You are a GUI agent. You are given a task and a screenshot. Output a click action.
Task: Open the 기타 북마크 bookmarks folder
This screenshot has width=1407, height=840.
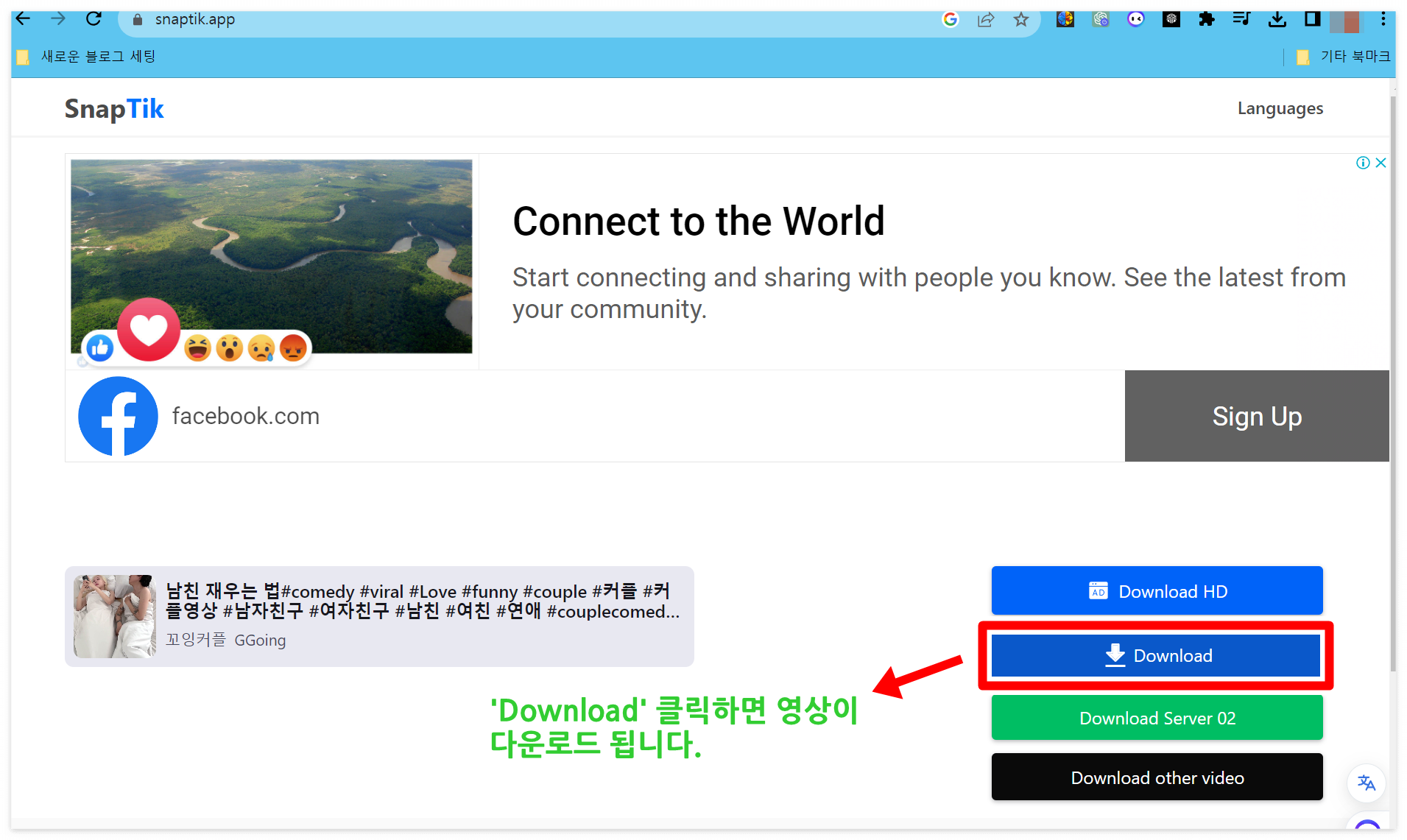[x=1344, y=57]
